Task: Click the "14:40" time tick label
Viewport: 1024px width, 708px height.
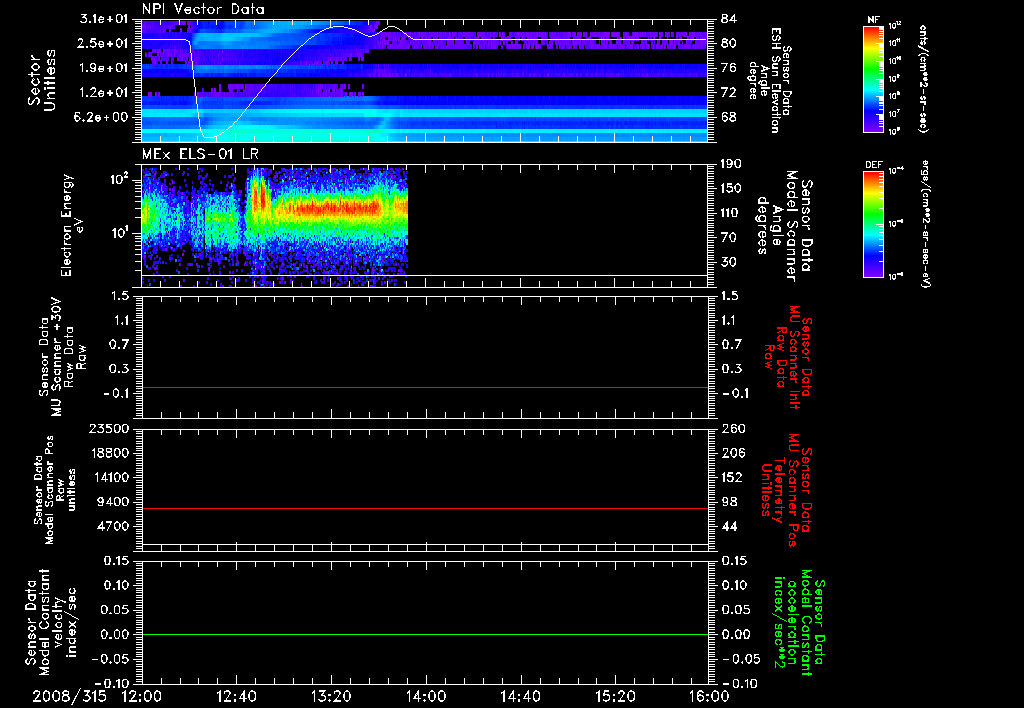Action: (x=520, y=696)
